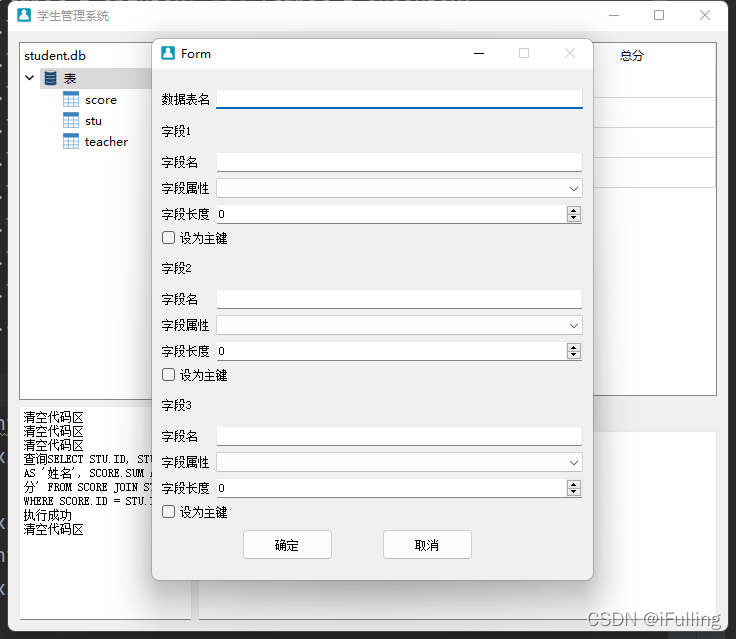Viewport: 736px width, 639px height.
Task: Minimize the Form dialog
Action: [x=479, y=54]
